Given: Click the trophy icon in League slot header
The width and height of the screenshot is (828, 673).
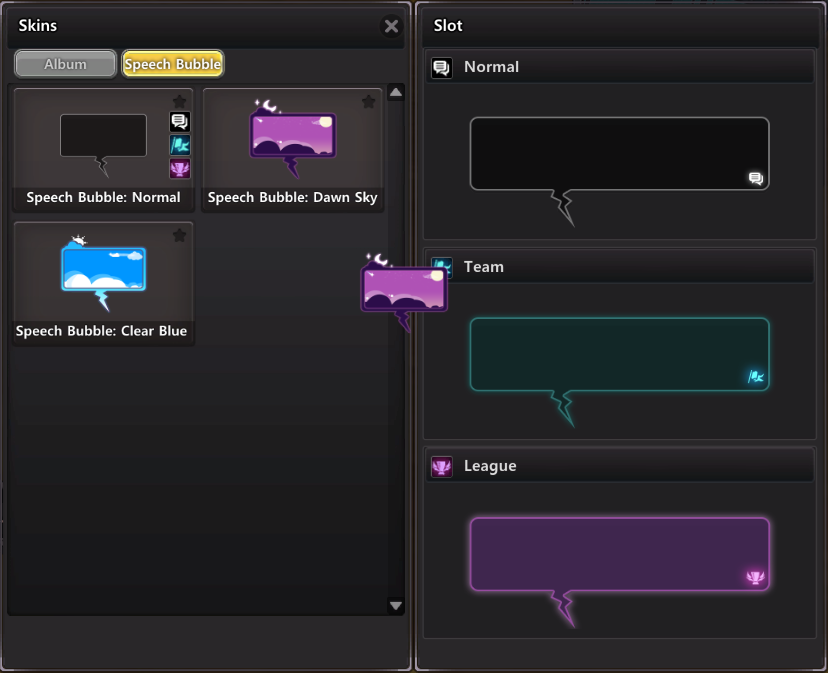Looking at the screenshot, I should tap(441, 466).
